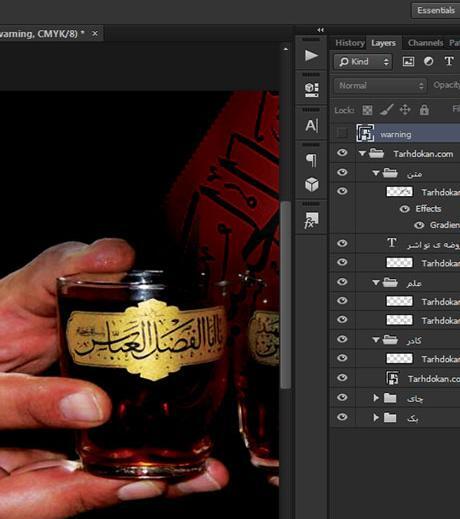Open the Normal blend mode dropdown

(x=380, y=86)
